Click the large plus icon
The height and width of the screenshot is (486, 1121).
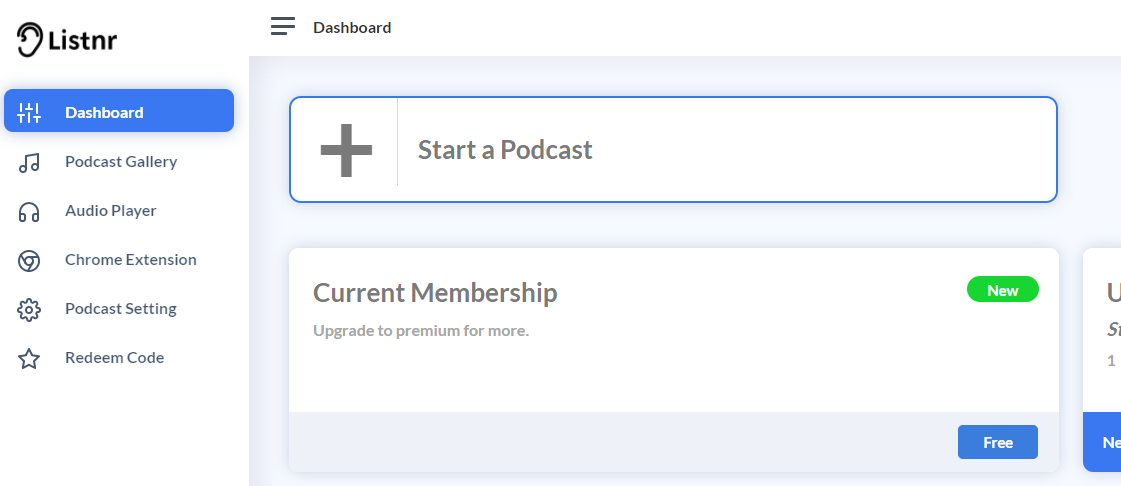point(346,150)
